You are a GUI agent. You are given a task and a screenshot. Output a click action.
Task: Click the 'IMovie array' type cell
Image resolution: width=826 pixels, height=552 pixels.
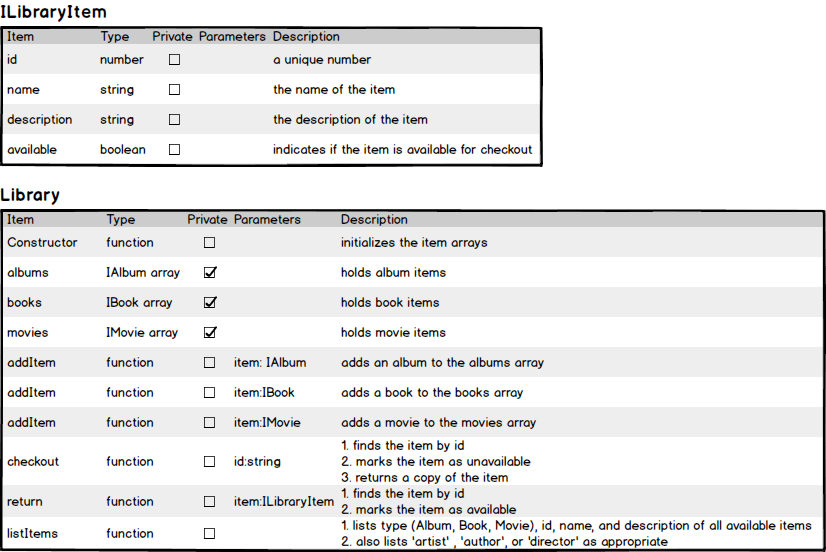click(142, 332)
